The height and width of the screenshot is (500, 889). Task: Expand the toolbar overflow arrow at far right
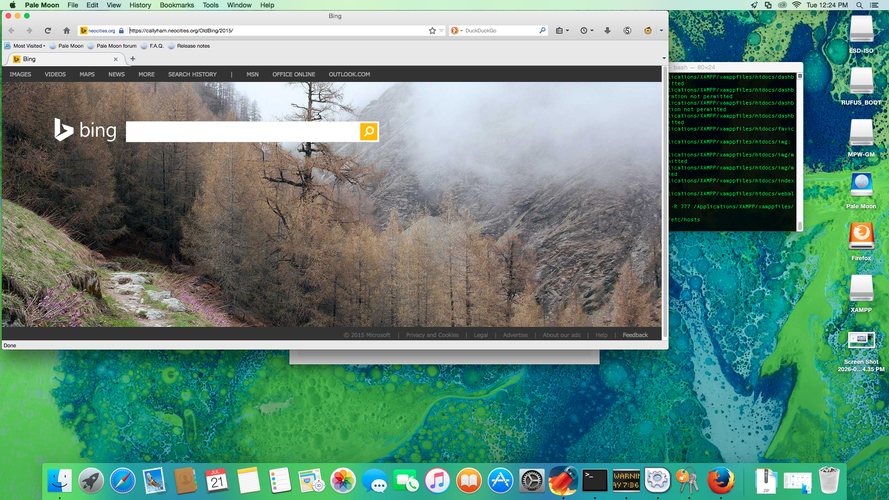tap(661, 31)
